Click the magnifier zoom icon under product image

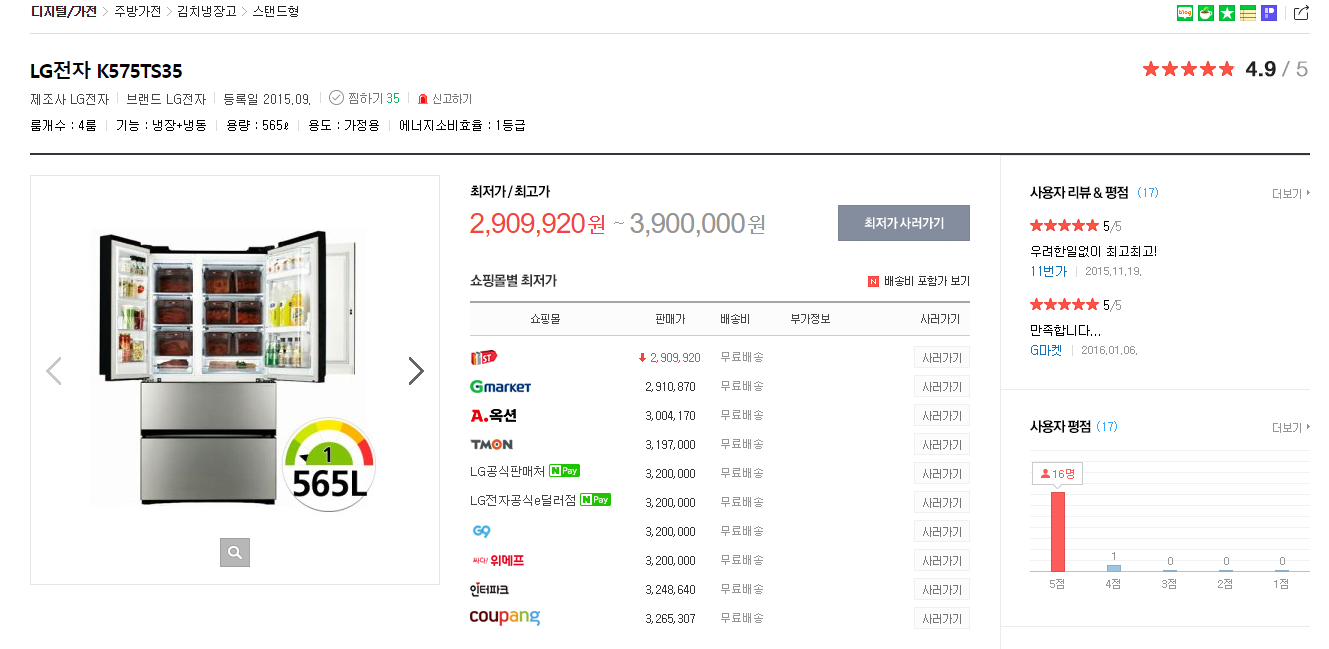[234, 552]
